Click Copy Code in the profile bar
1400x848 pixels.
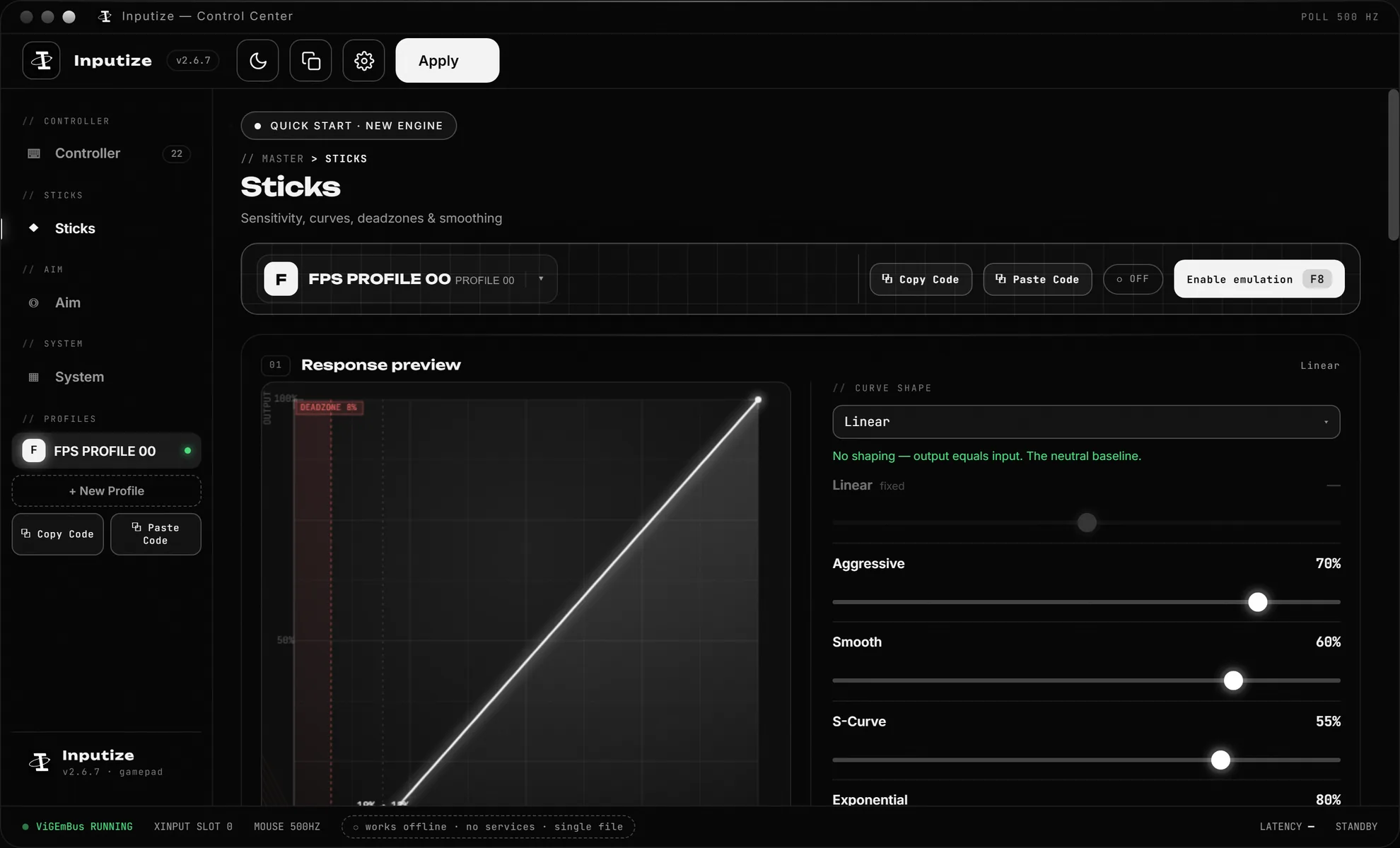(x=921, y=279)
